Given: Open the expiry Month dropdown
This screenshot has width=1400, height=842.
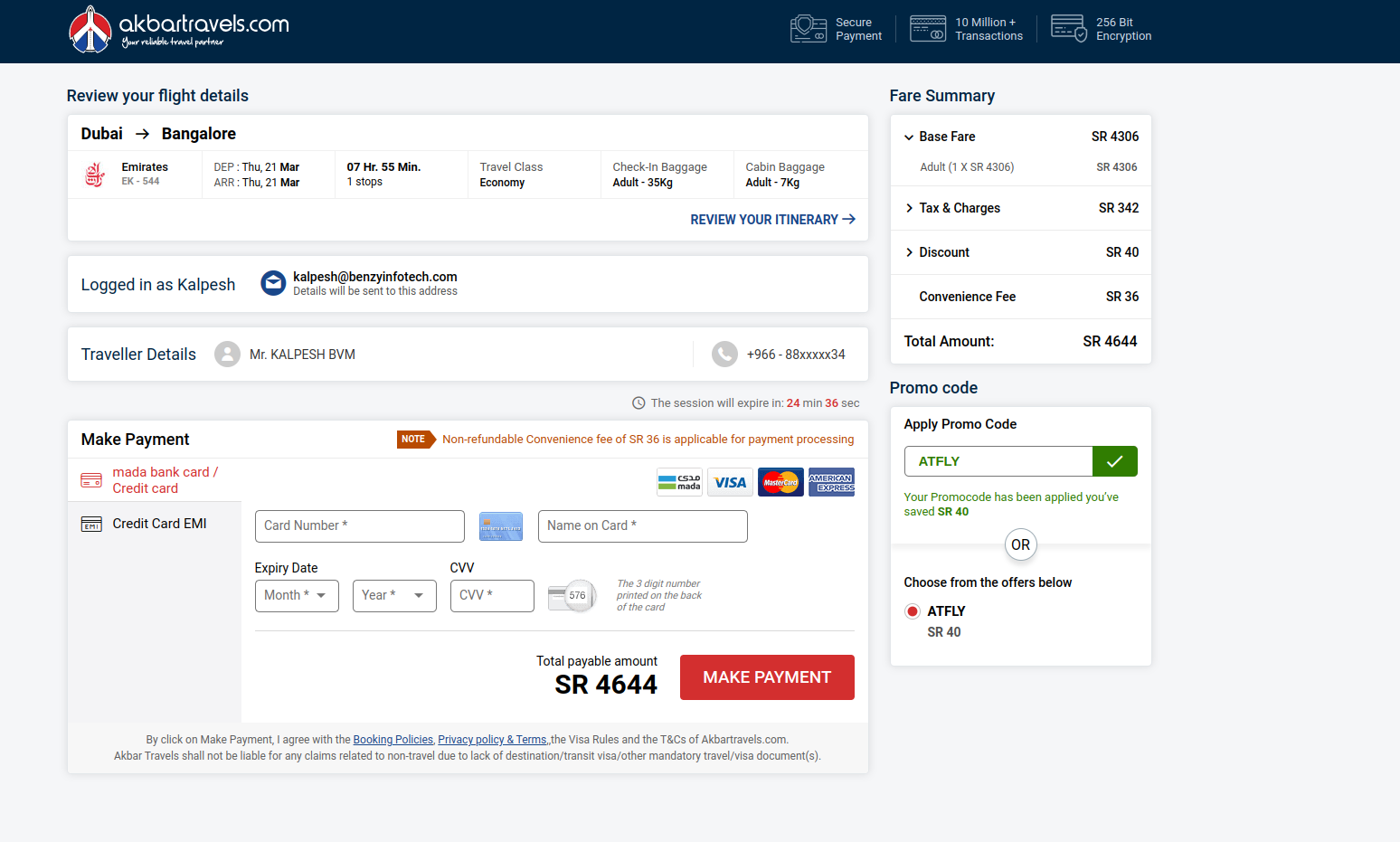Looking at the screenshot, I should (297, 596).
